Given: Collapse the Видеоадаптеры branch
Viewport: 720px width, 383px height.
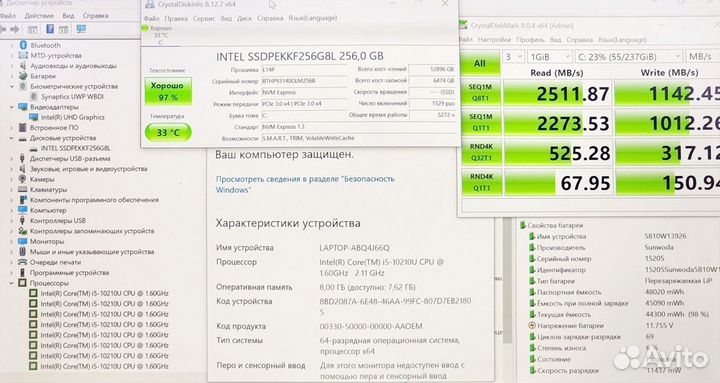Looking at the screenshot, I should click(x=12, y=107).
